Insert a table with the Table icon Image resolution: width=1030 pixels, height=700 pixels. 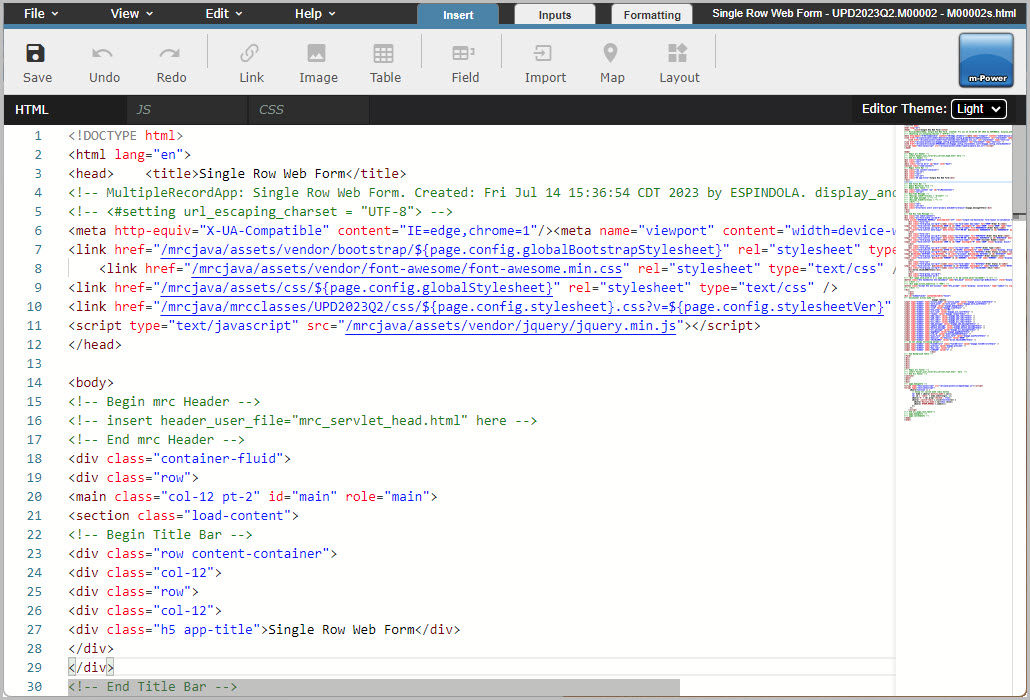point(384,53)
